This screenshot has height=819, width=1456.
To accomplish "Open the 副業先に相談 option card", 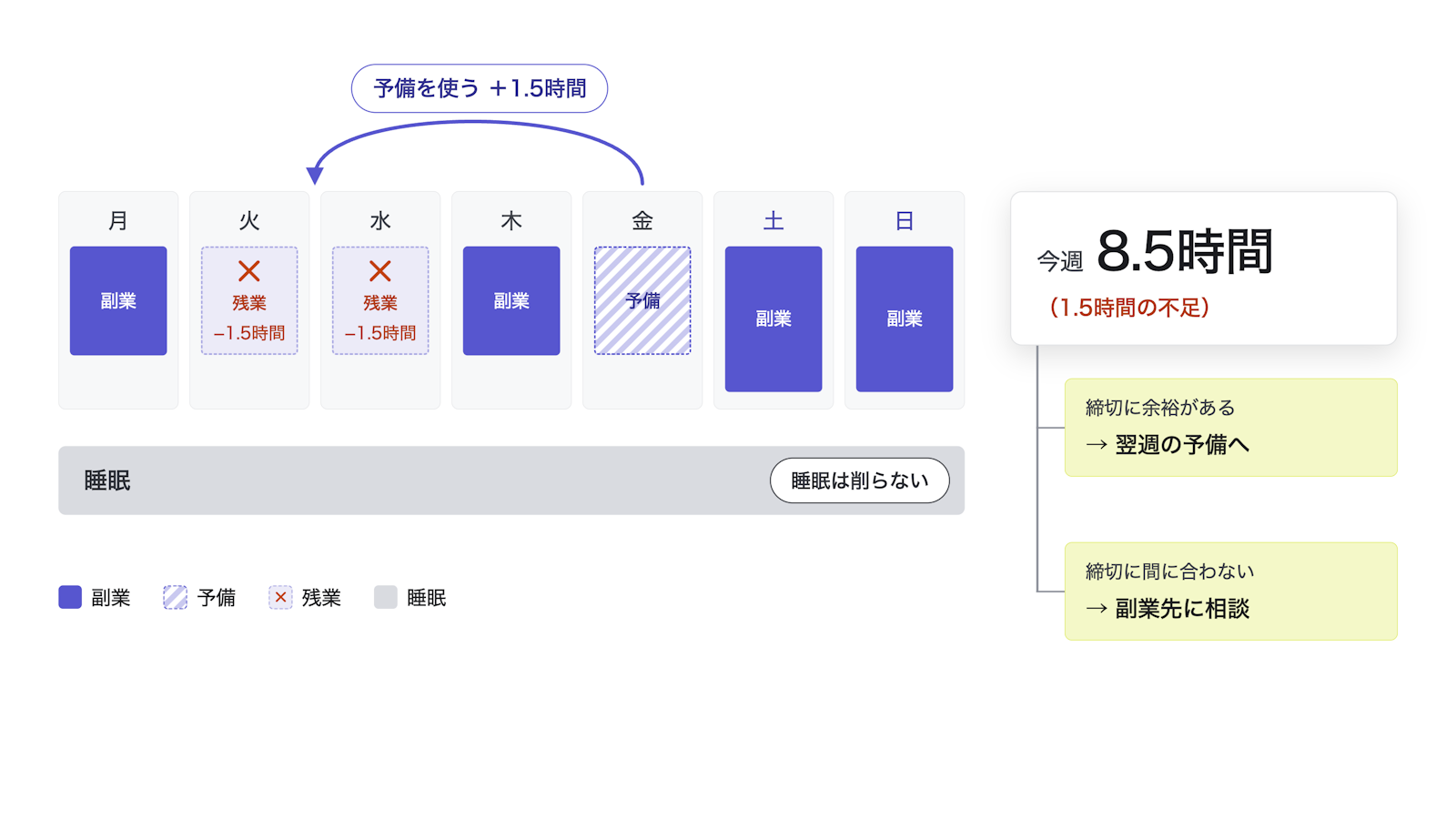I will (1231, 591).
